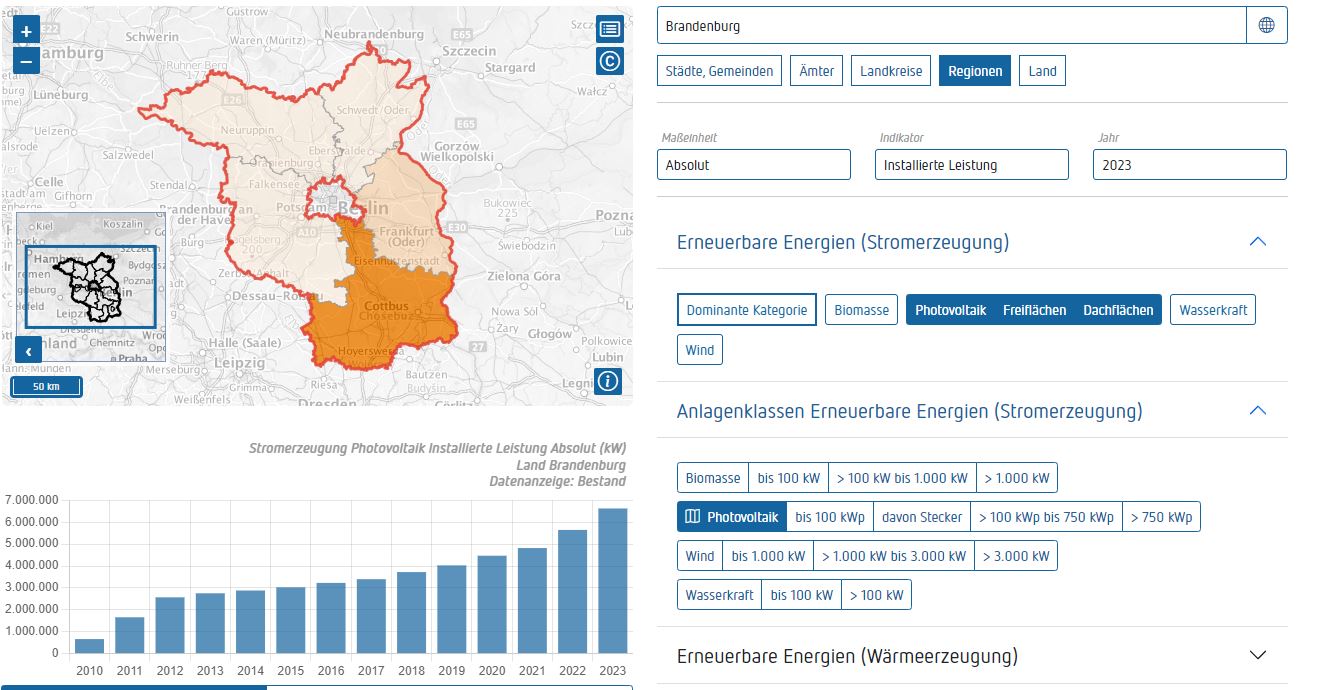This screenshot has width=1344, height=690.
Task: Click the globe icon beside the search field
Action: pos(1267,25)
